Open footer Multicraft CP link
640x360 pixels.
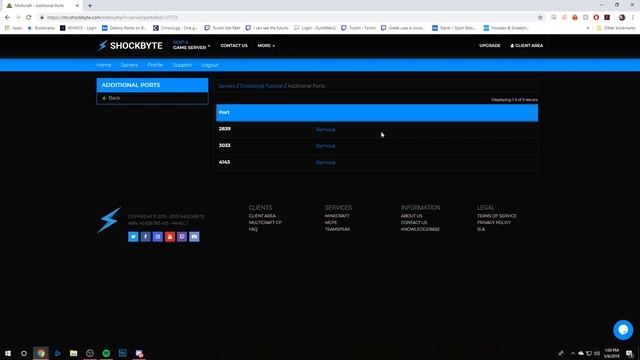point(265,222)
